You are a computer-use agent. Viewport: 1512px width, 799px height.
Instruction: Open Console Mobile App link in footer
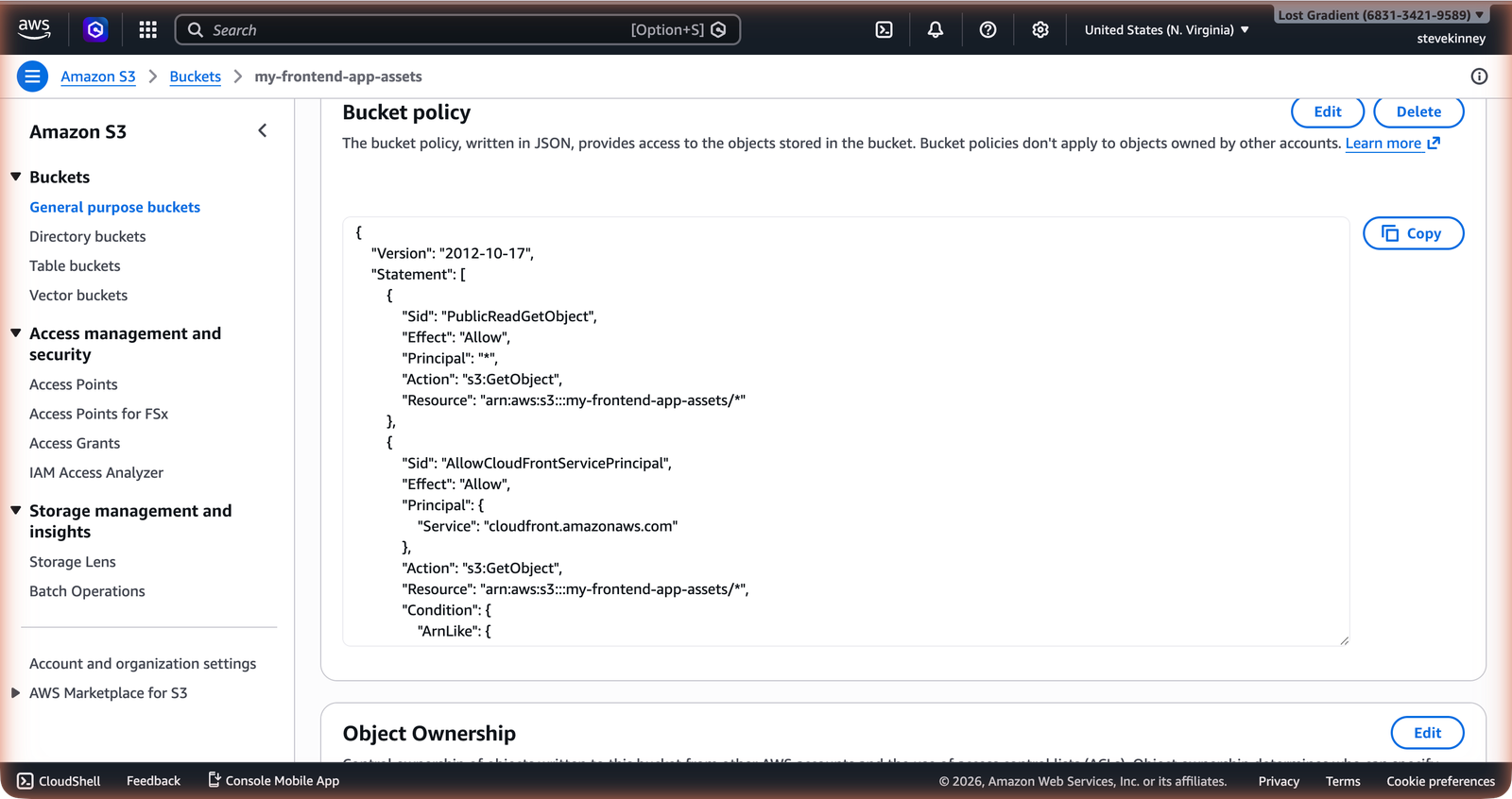273,780
